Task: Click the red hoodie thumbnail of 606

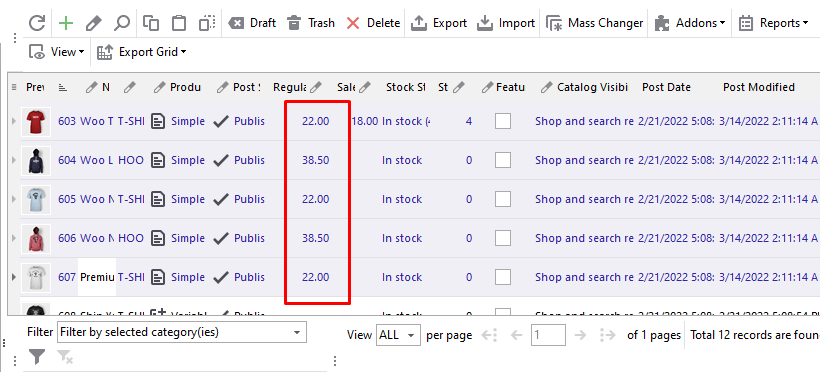Action: (x=36, y=238)
